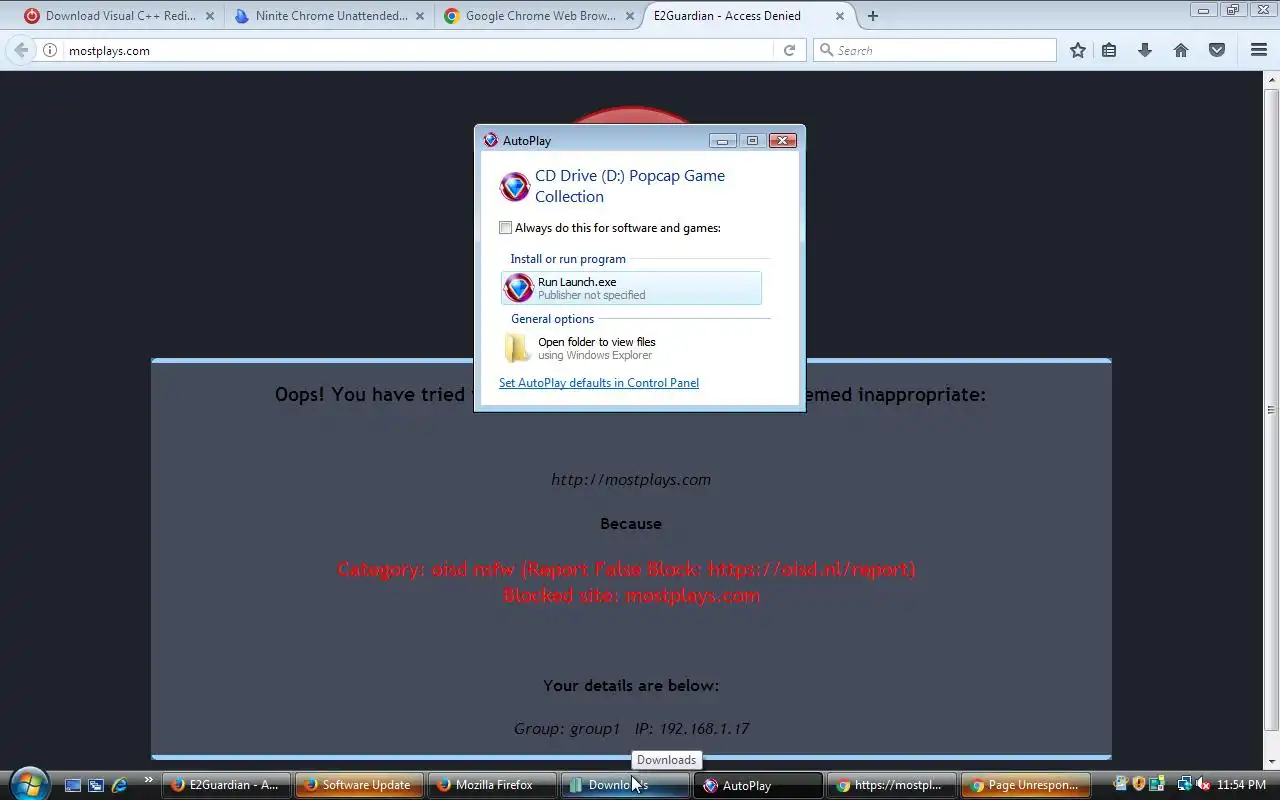
Task: Switch to Ninite Chrome Unattended tab
Action: pyautogui.click(x=330, y=16)
